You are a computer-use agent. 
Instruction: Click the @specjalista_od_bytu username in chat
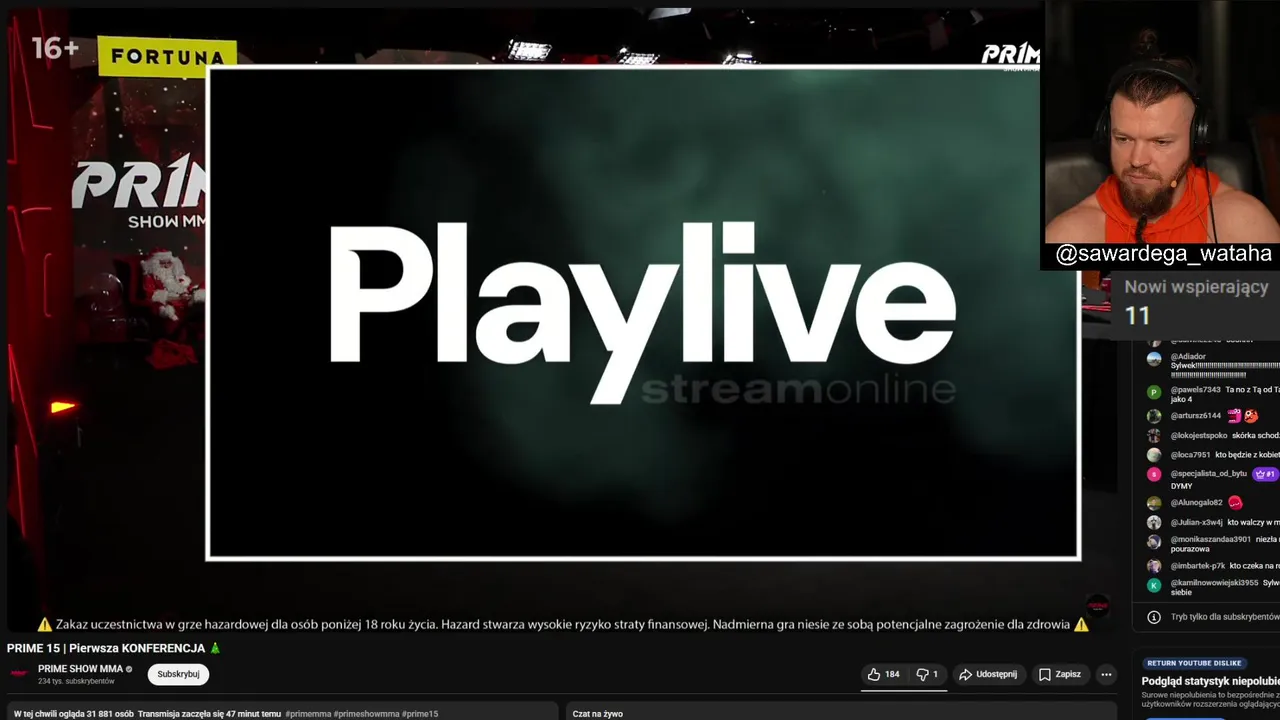[1209, 474]
